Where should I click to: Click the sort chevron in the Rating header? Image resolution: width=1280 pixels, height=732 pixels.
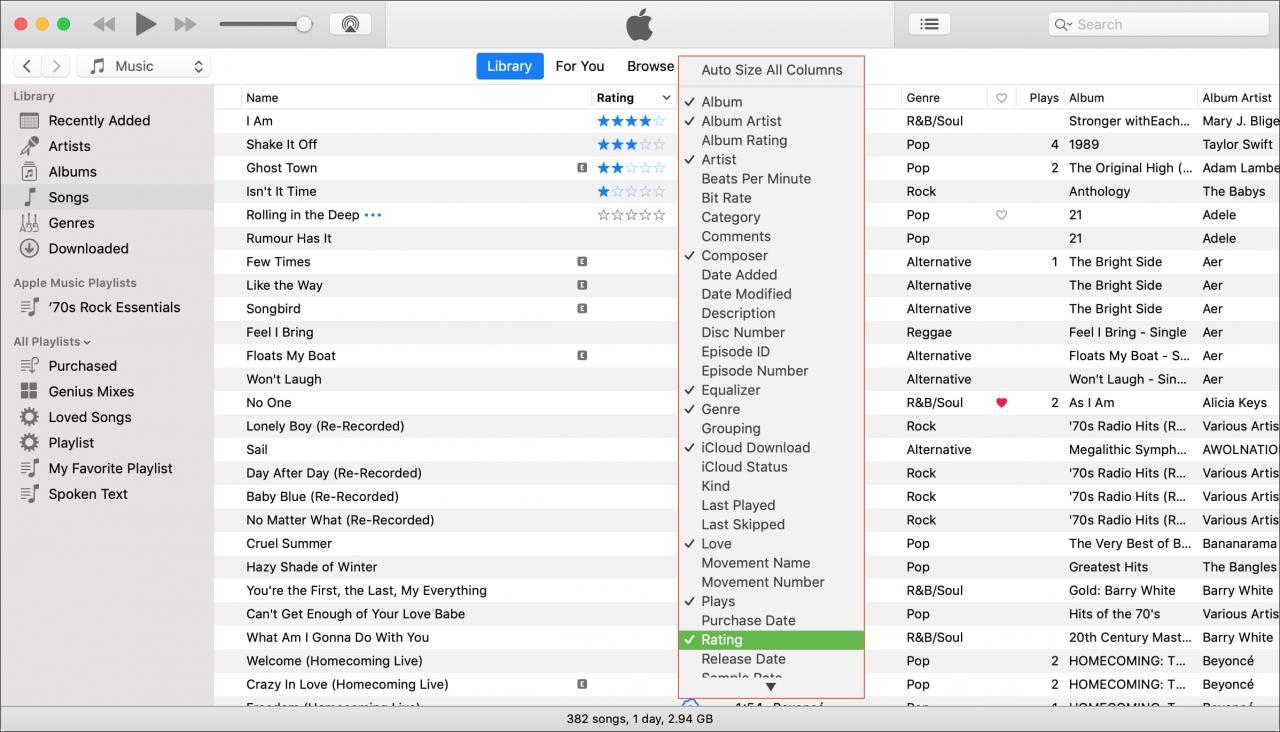pyautogui.click(x=666, y=98)
